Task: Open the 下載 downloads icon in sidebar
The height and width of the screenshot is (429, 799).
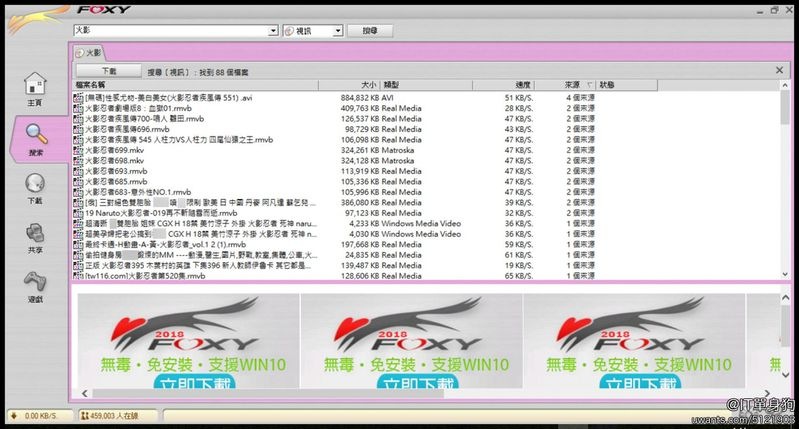Action: (x=35, y=185)
